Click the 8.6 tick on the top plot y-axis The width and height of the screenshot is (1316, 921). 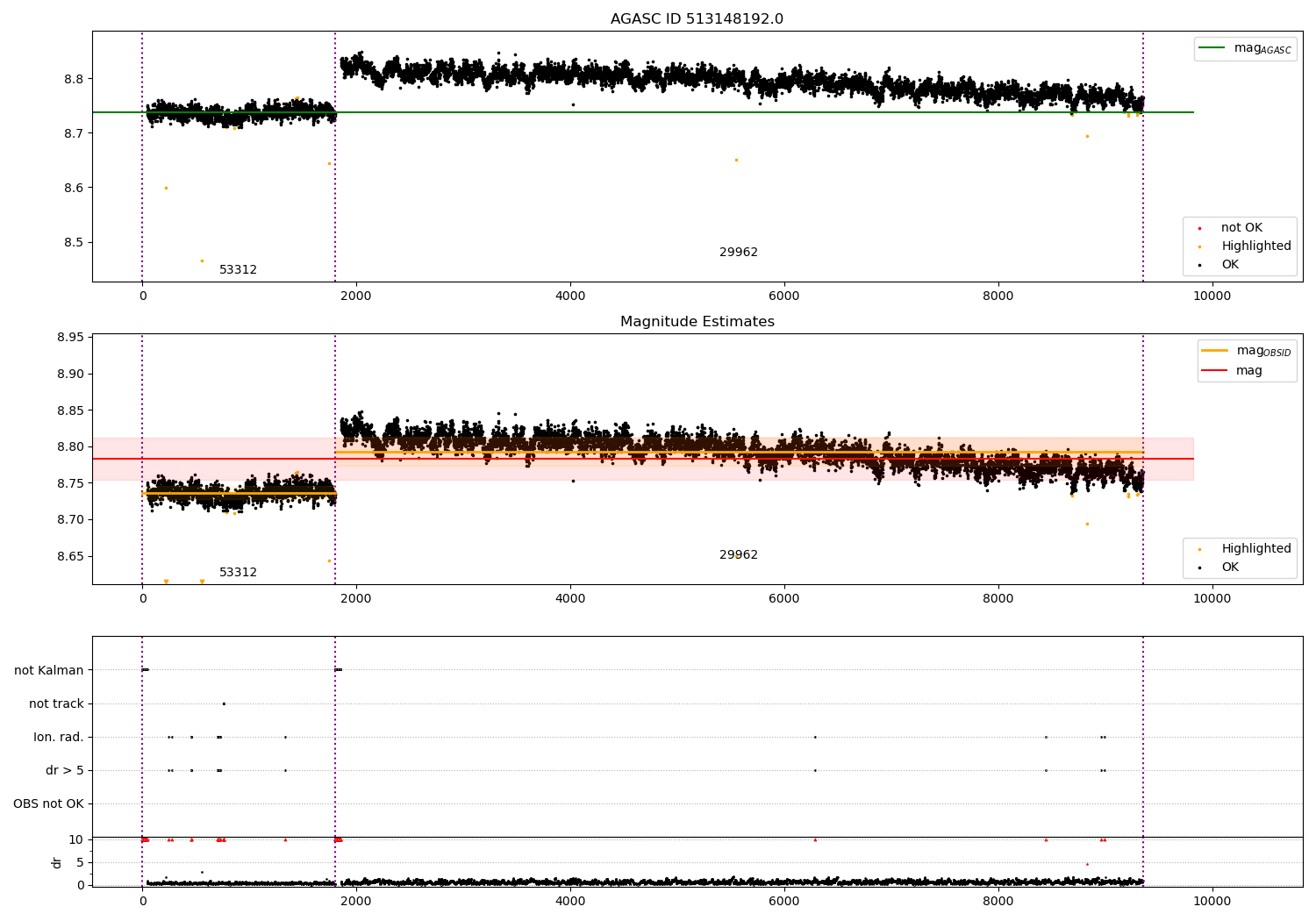point(74,188)
